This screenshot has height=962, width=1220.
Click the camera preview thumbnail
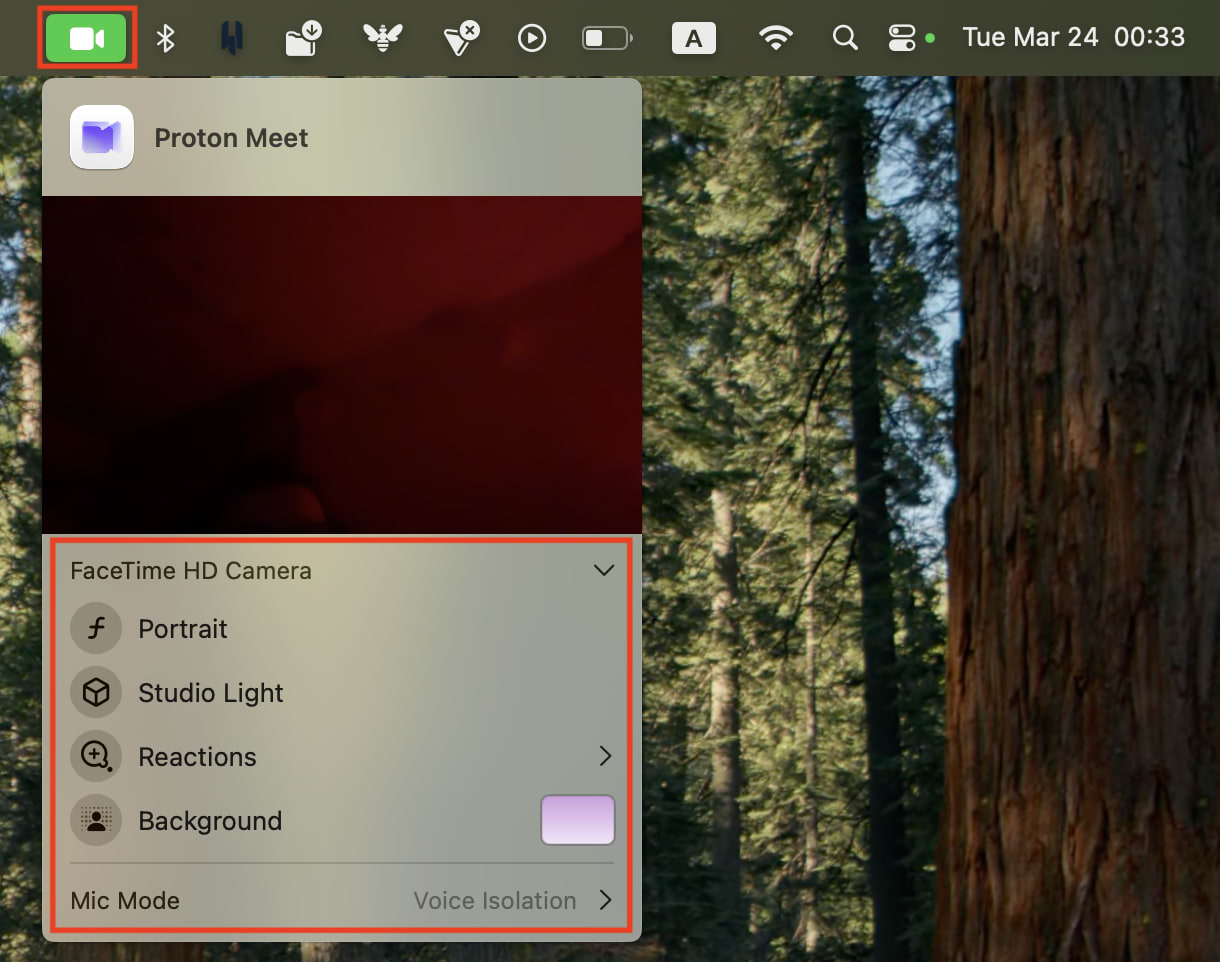click(x=342, y=365)
